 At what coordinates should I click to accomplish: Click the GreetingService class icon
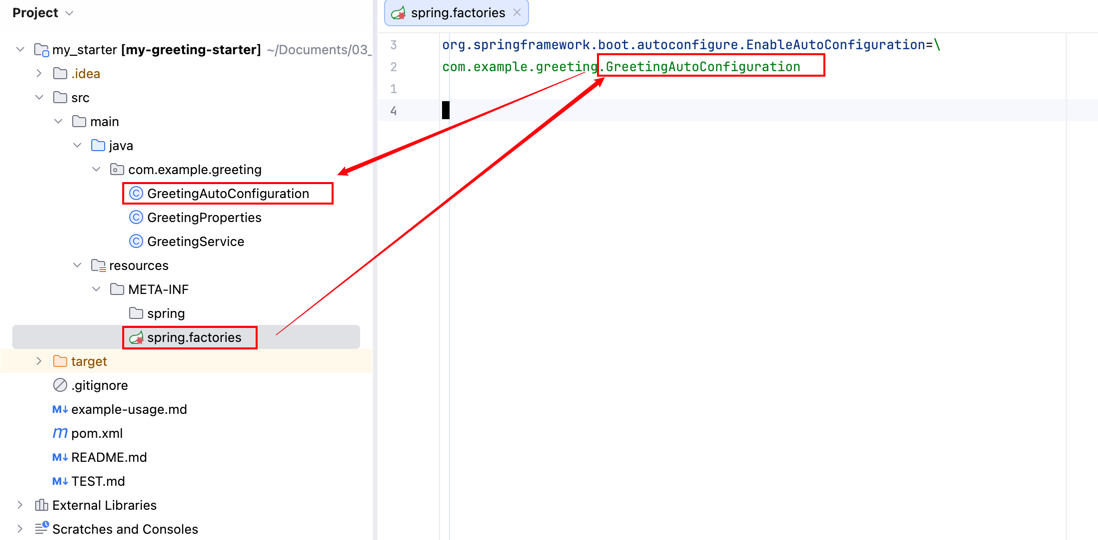[x=136, y=242]
